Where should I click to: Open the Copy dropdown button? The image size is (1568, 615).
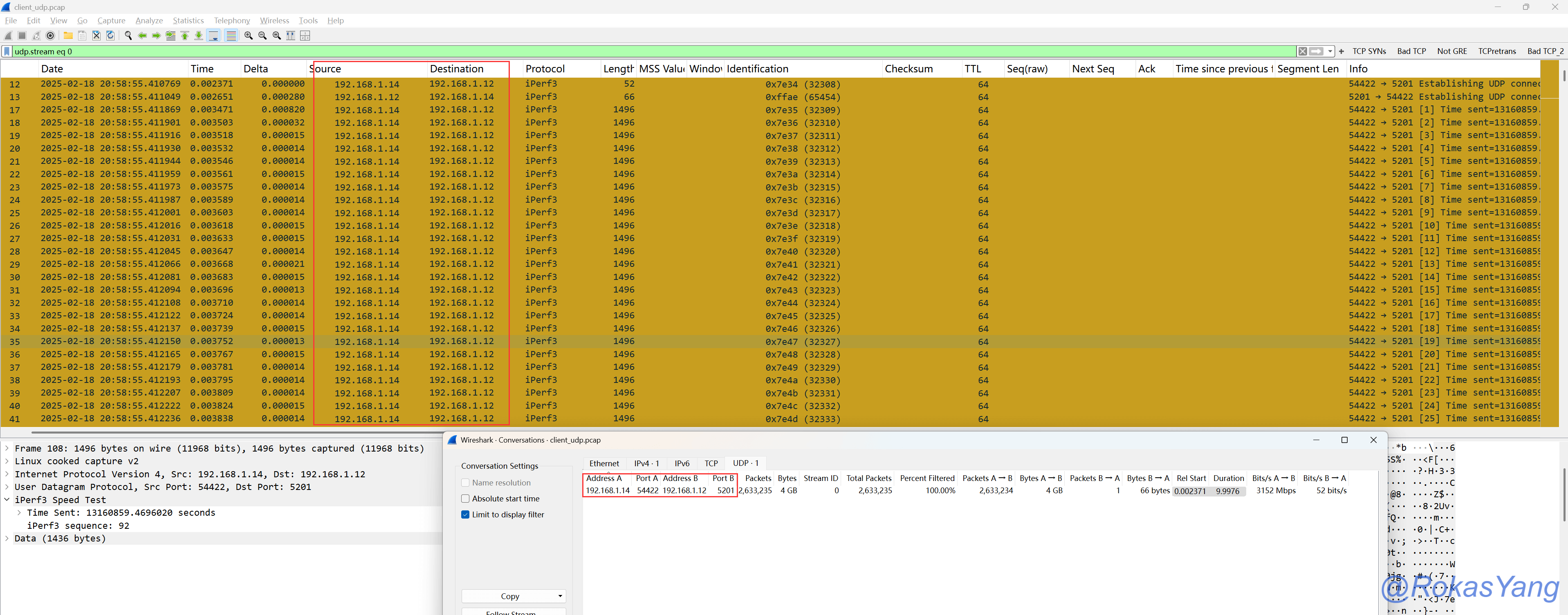click(513, 596)
